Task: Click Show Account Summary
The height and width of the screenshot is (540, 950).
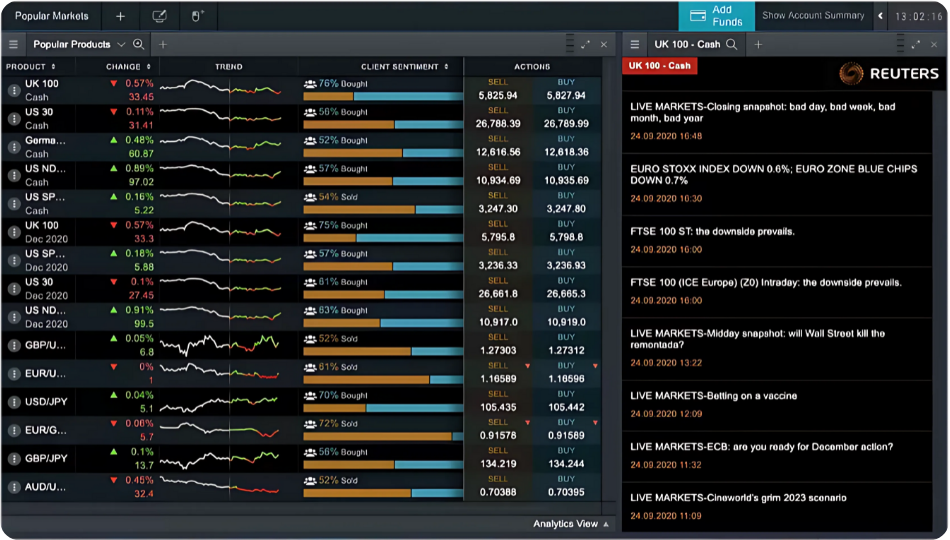Action: click(x=812, y=16)
